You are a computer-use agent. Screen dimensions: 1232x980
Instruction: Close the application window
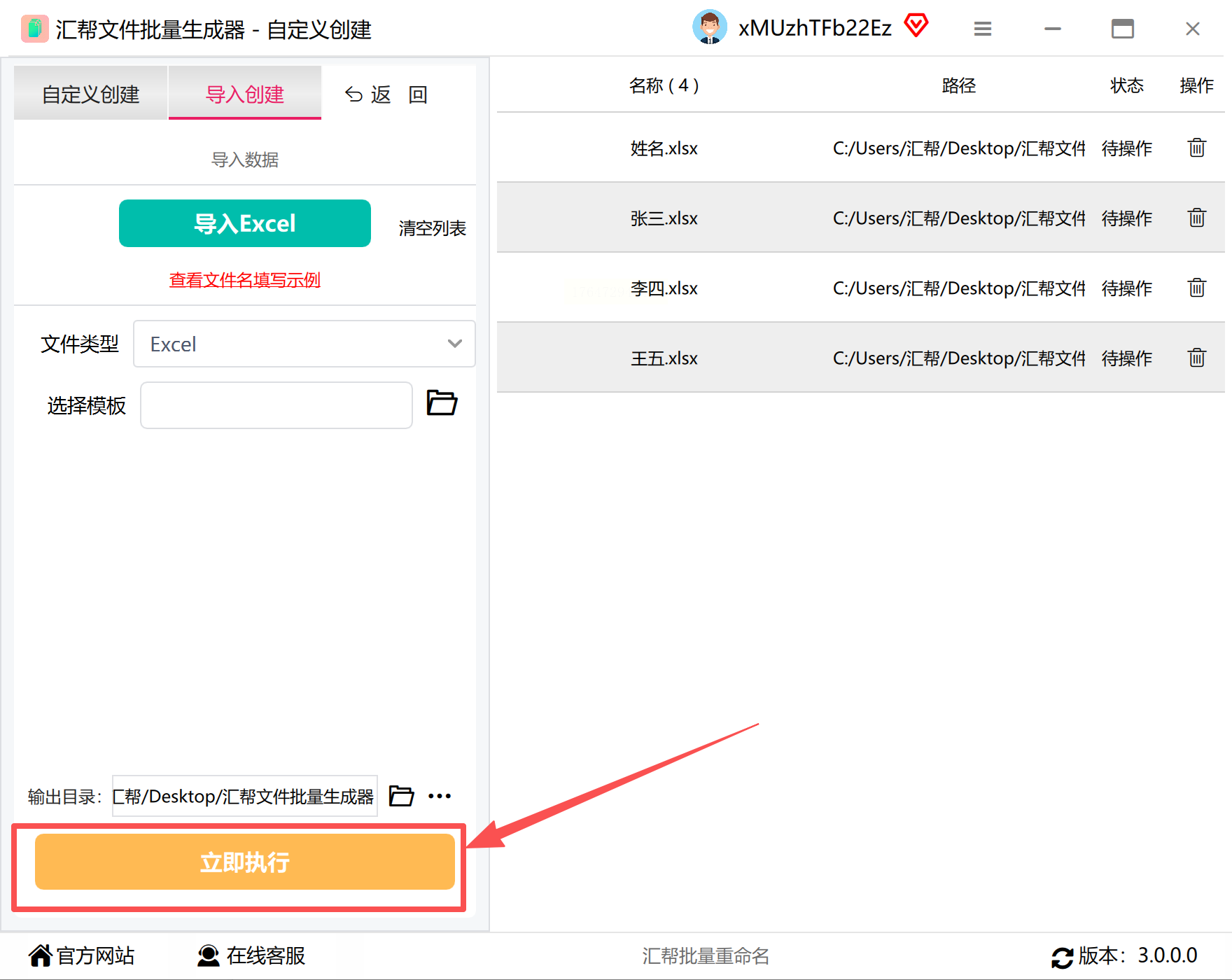[1193, 29]
